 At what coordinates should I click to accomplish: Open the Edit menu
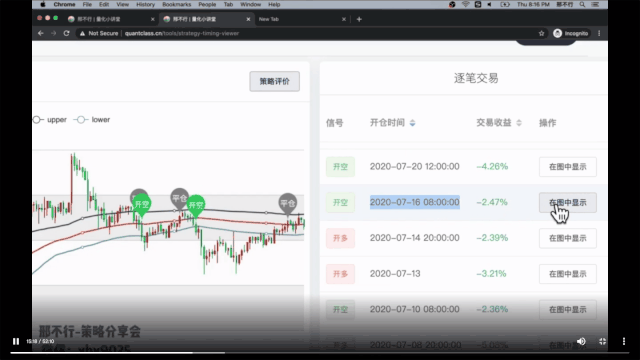tap(104, 4)
